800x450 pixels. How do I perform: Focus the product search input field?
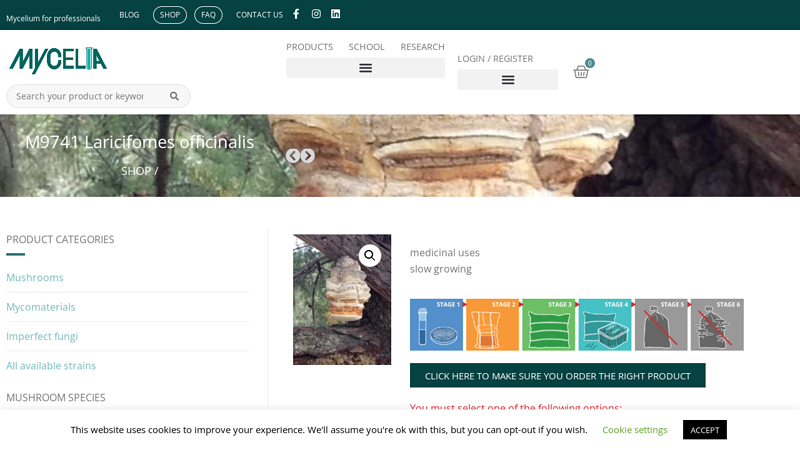point(80,96)
